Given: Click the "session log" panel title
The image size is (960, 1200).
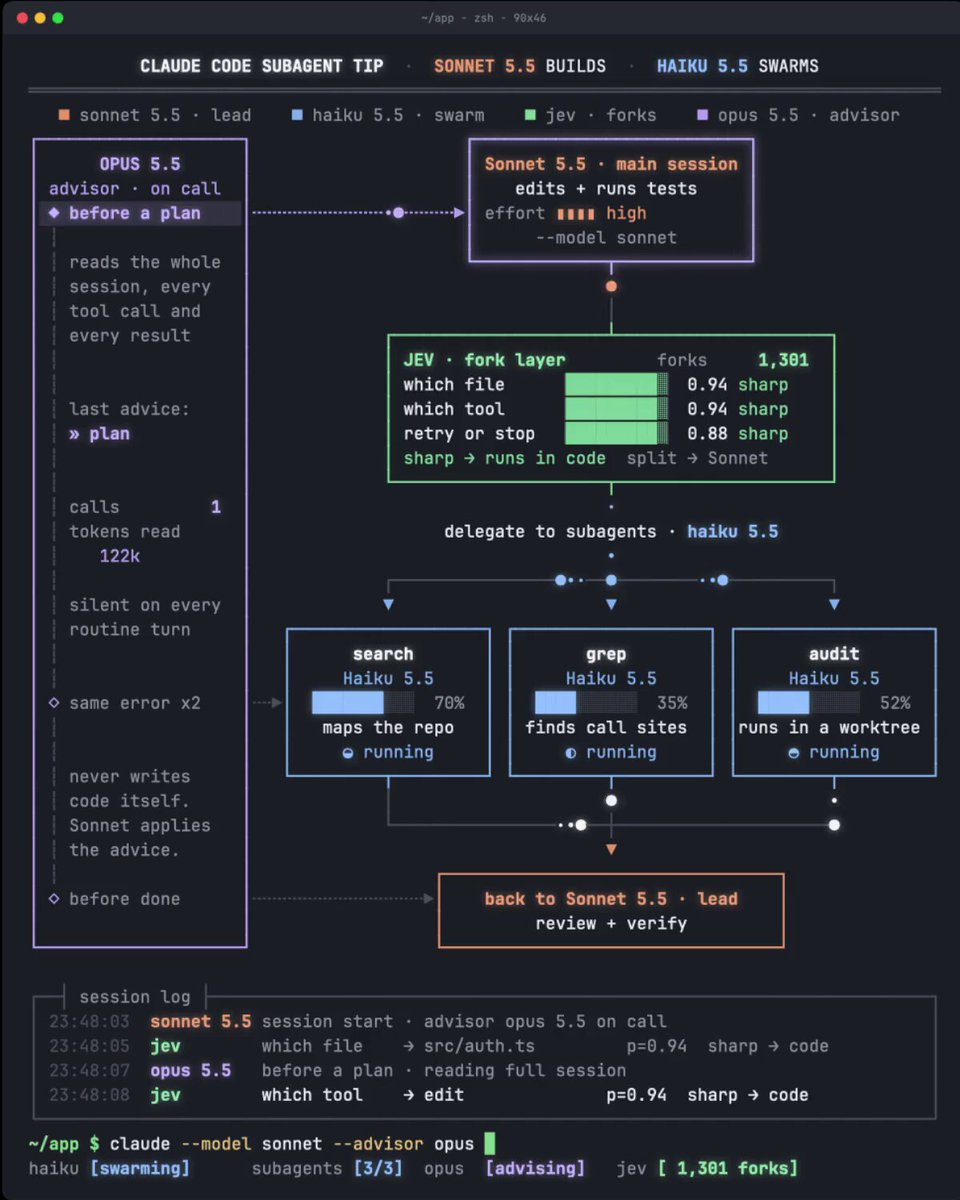Looking at the screenshot, I should [135, 997].
